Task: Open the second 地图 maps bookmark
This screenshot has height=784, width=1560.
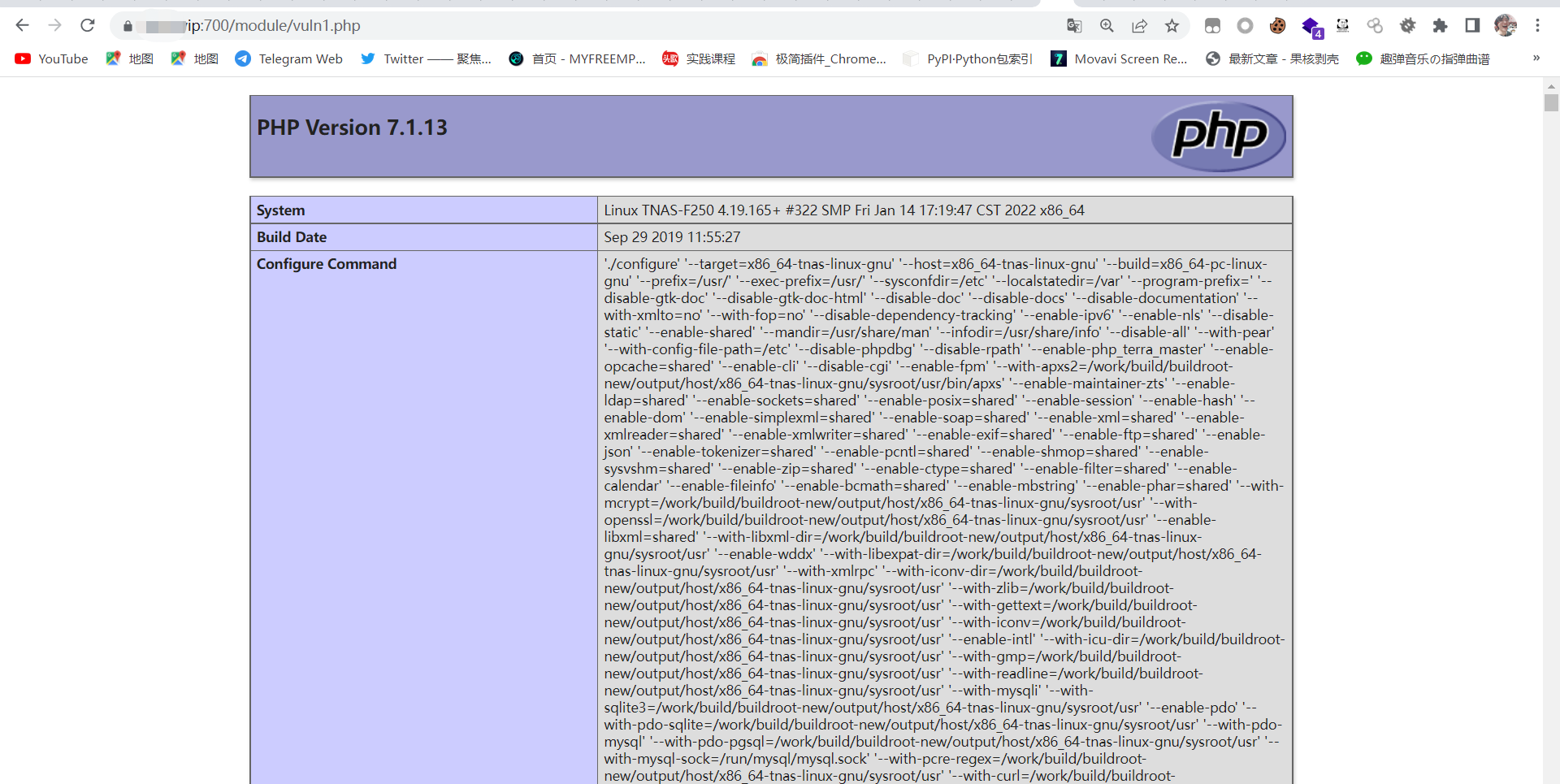Action: click(194, 58)
